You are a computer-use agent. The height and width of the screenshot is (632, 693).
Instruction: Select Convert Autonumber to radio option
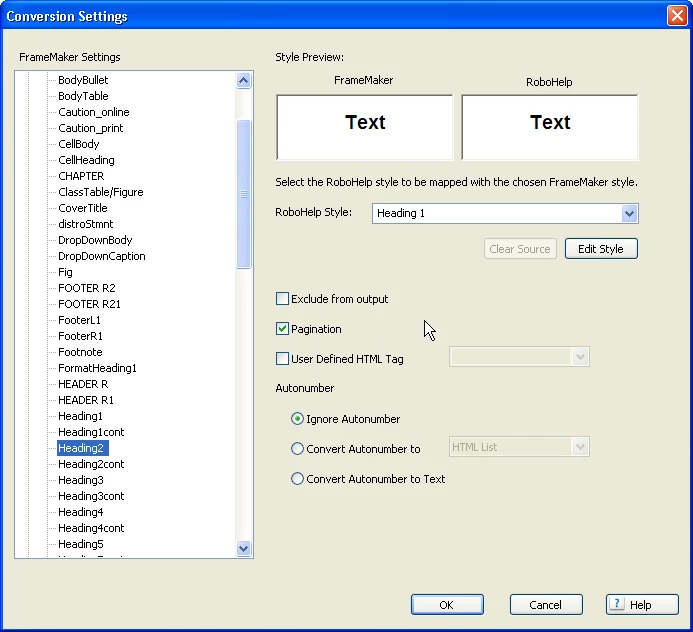tap(297, 449)
